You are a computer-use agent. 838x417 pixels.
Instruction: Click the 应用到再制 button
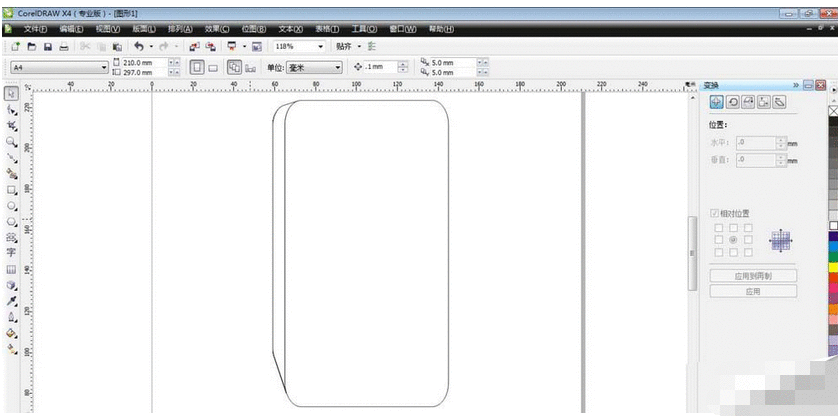click(753, 275)
